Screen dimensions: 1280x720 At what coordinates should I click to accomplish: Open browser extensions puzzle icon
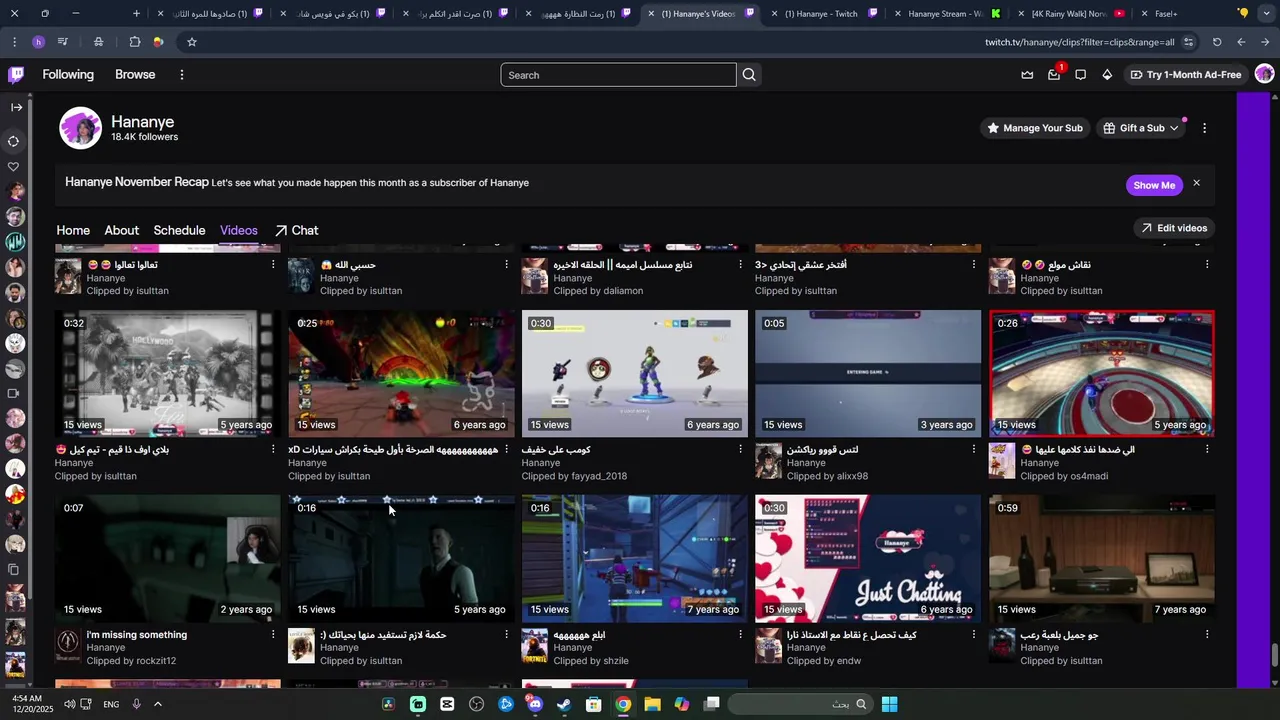coord(134,42)
